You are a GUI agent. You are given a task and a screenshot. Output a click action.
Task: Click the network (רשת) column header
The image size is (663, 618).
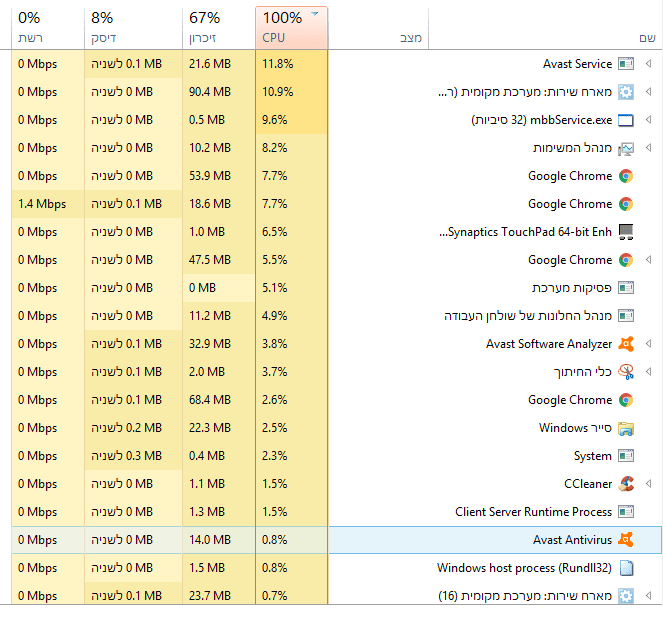coord(42,27)
